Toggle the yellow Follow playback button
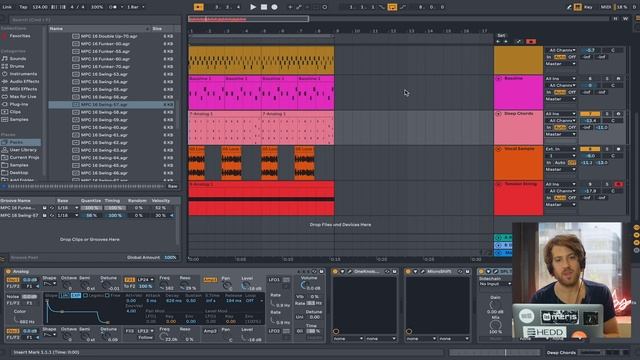The width and height of the screenshot is (640, 360). click(198, 7)
